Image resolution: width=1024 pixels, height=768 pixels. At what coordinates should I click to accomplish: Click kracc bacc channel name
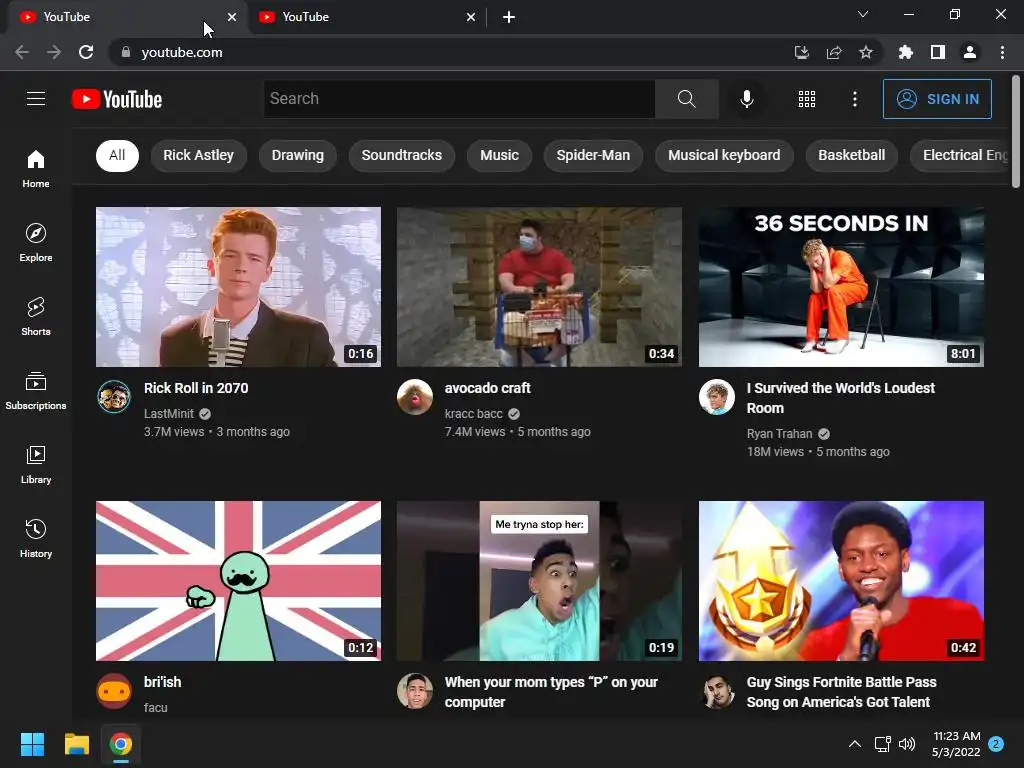[x=473, y=413]
